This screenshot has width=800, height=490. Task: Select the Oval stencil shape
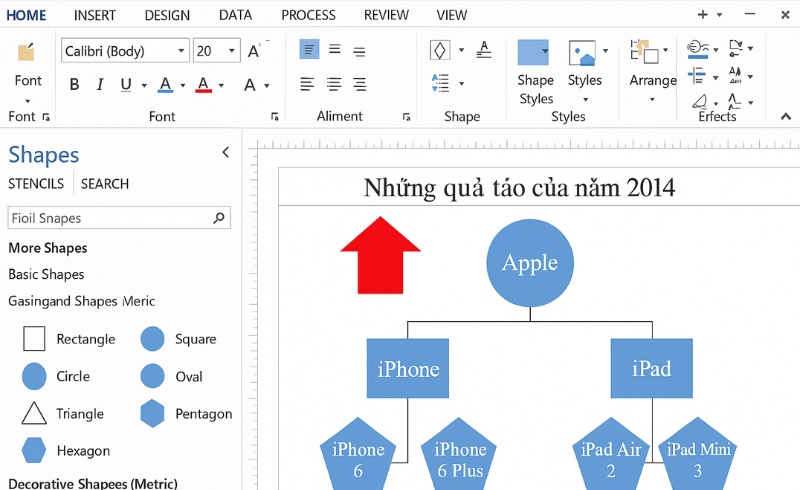pyautogui.click(x=153, y=377)
